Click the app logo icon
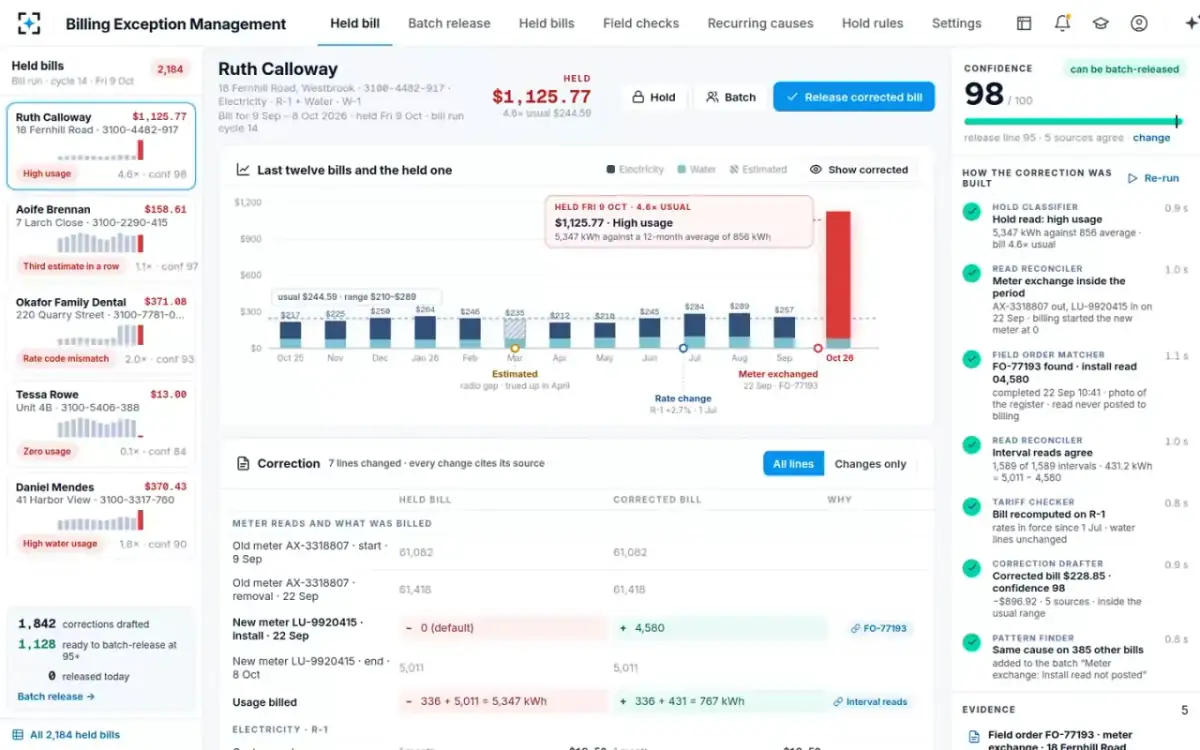Viewport: 1200px width, 750px height. 29,23
